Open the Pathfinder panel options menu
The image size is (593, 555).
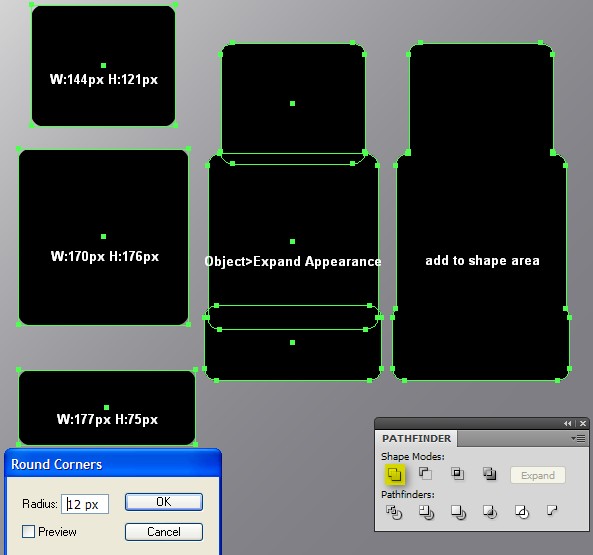579,439
